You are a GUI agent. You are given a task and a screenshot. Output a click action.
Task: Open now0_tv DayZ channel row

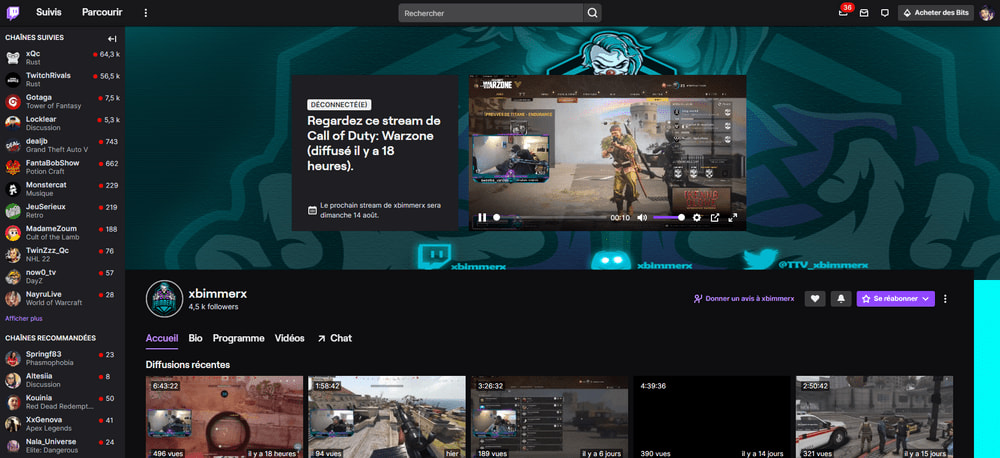(62, 277)
